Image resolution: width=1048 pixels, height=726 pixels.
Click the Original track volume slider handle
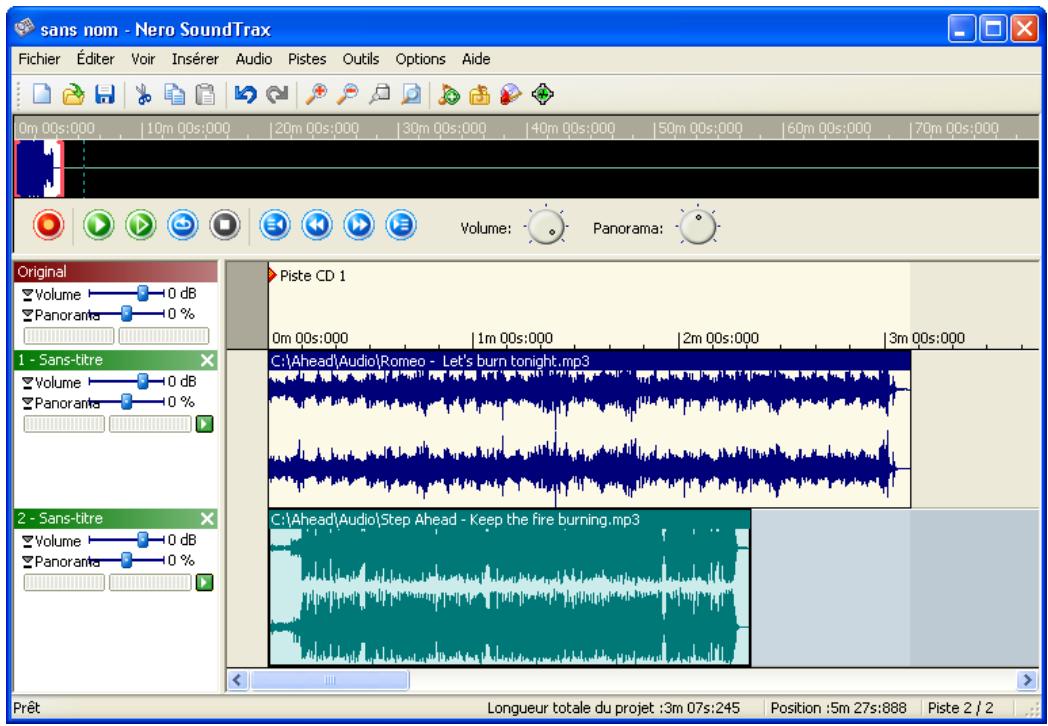142,293
